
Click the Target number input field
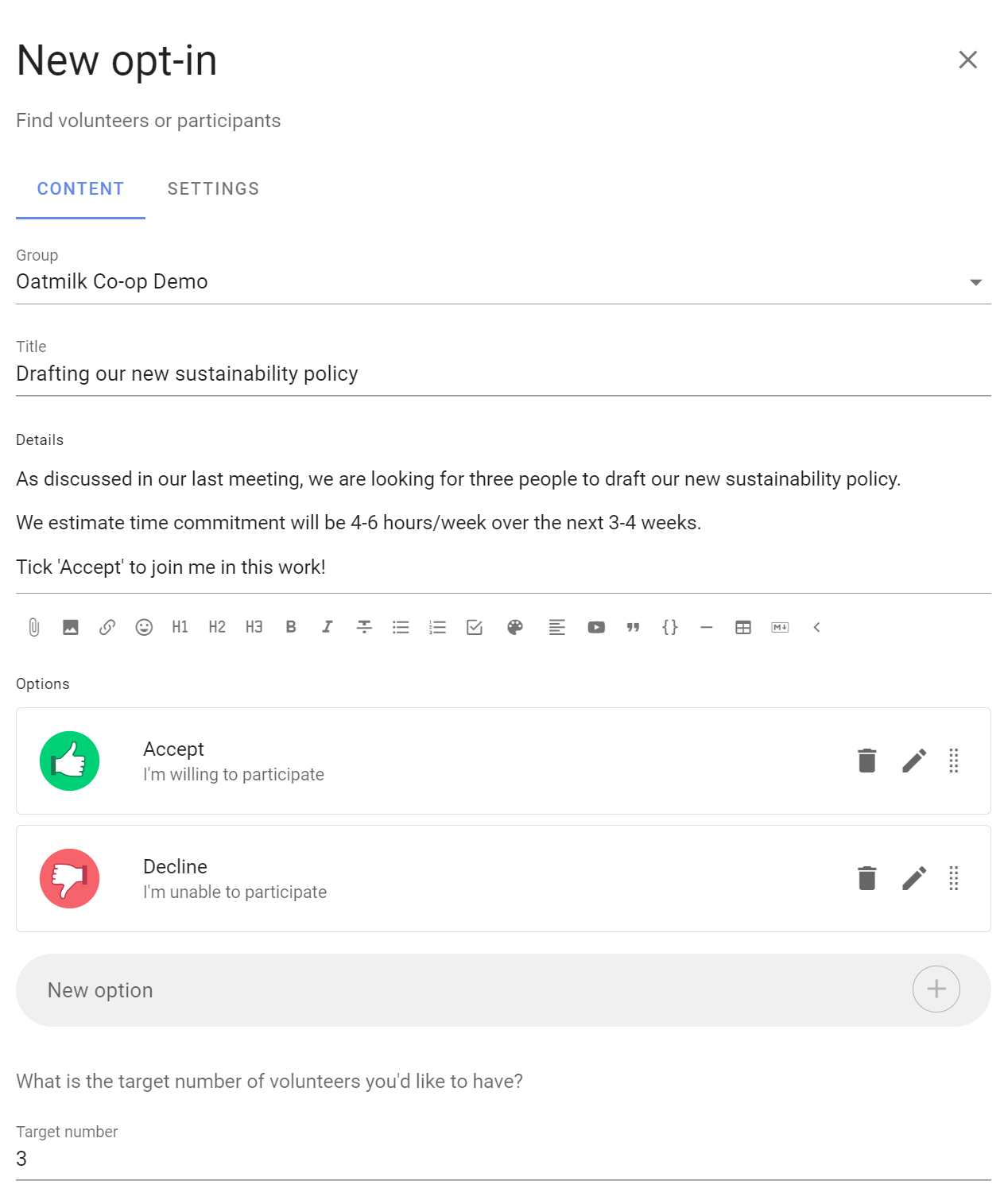click(503, 1159)
